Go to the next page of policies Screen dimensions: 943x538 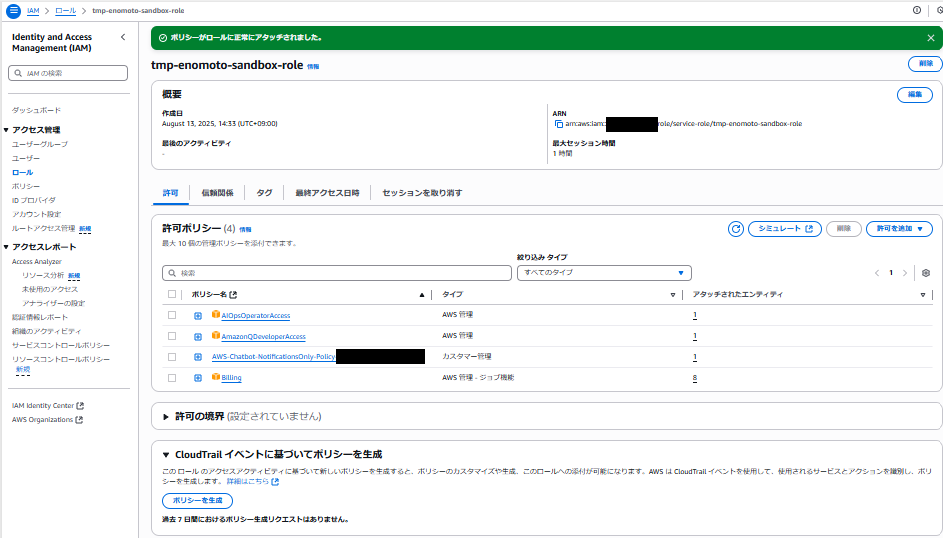click(905, 273)
